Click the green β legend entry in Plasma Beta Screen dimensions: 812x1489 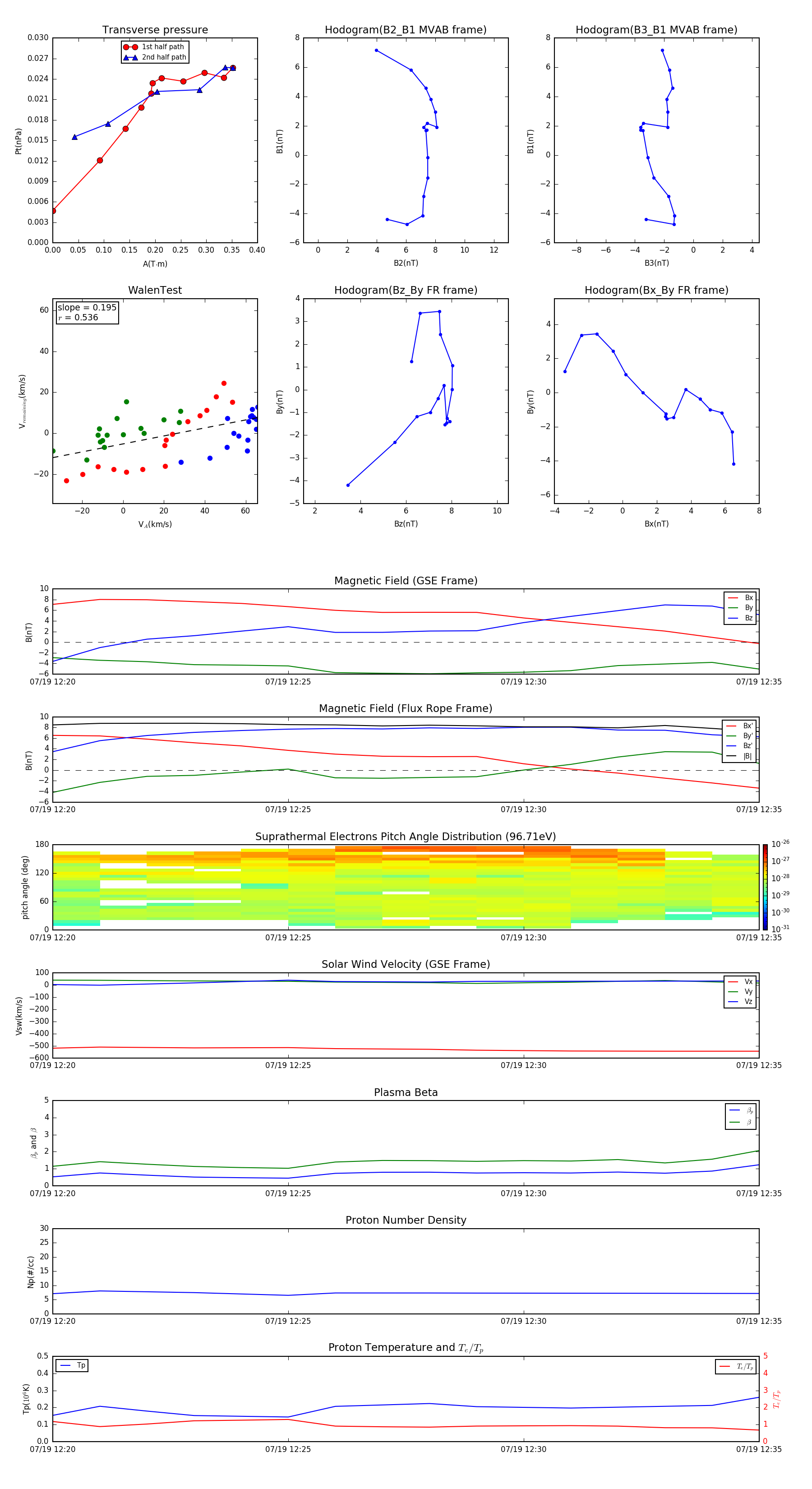pyautogui.click(x=741, y=1122)
